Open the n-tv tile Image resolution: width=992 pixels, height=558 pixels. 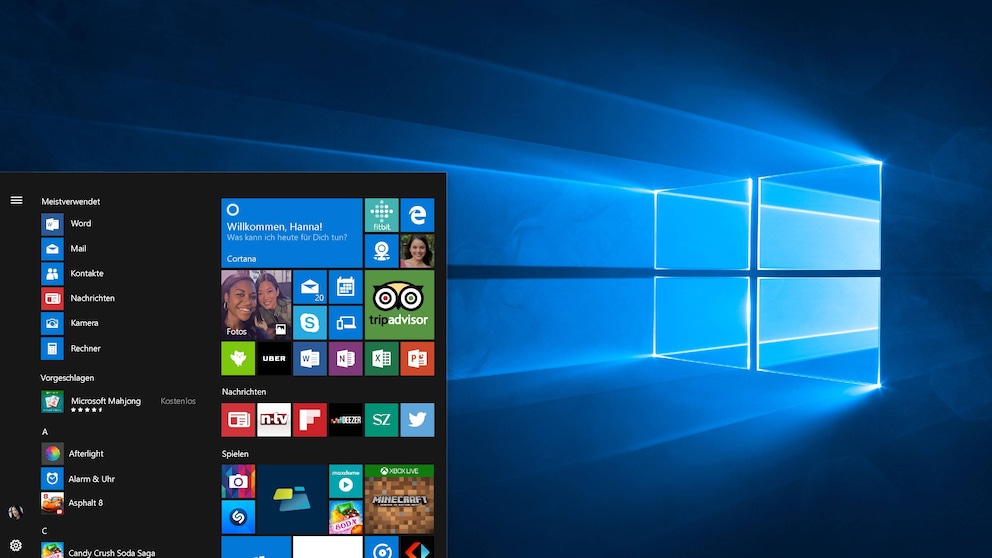click(274, 420)
